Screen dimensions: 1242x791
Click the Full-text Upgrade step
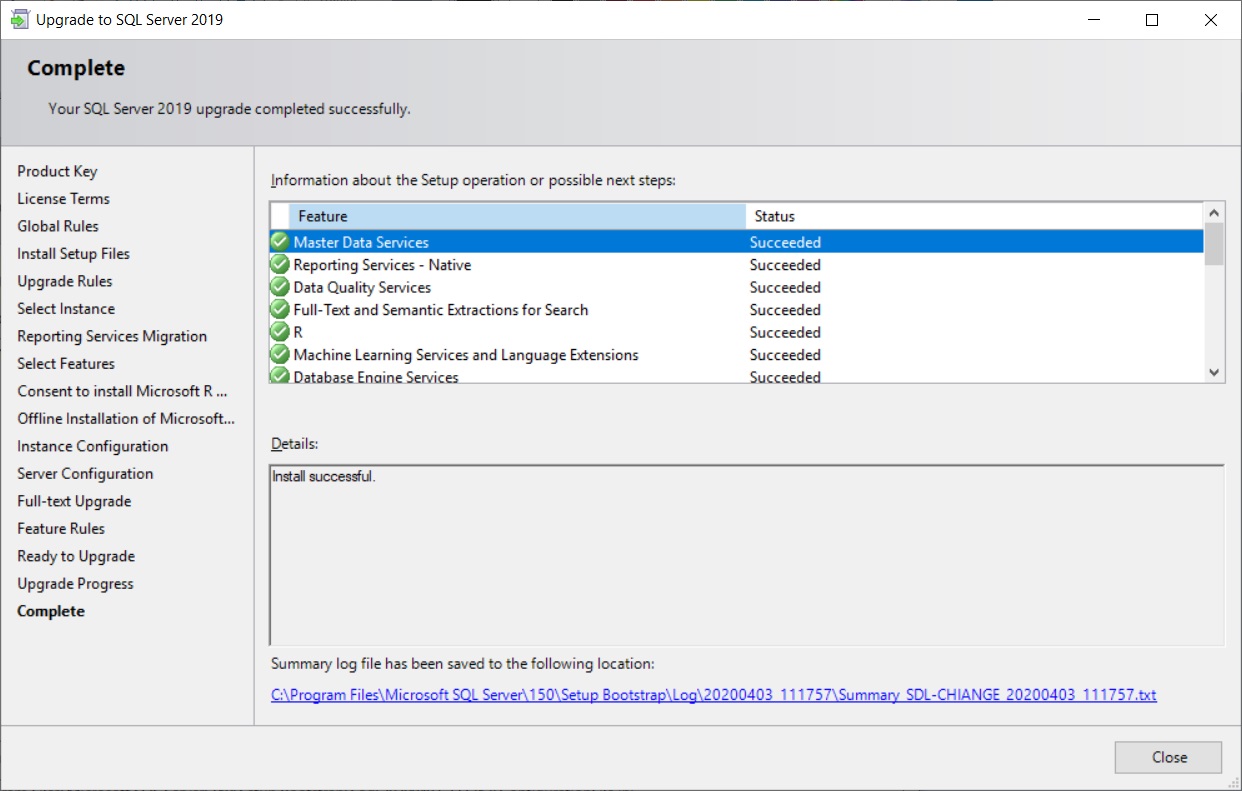click(74, 501)
